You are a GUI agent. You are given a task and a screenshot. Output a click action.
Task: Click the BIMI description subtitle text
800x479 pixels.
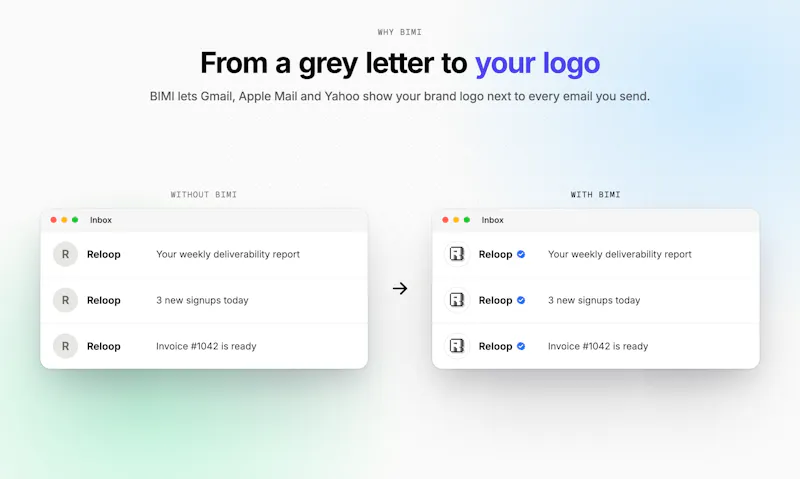pos(399,96)
